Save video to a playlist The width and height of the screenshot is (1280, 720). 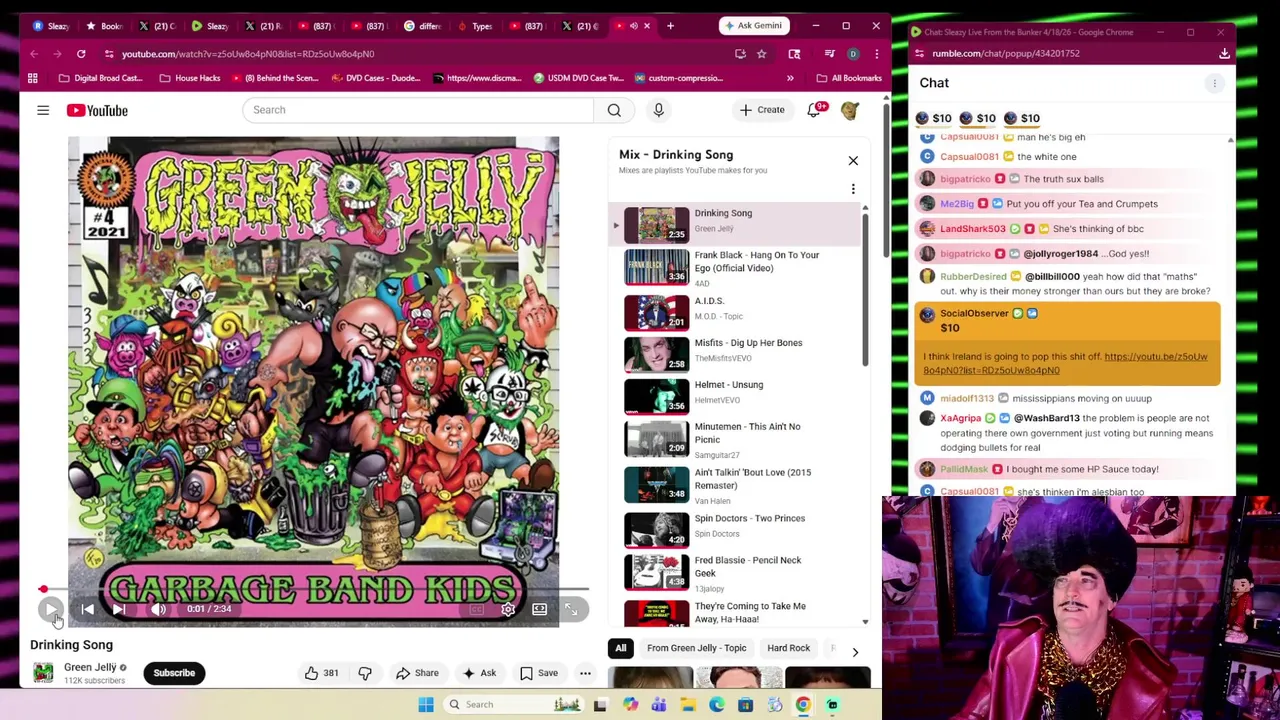click(x=539, y=673)
